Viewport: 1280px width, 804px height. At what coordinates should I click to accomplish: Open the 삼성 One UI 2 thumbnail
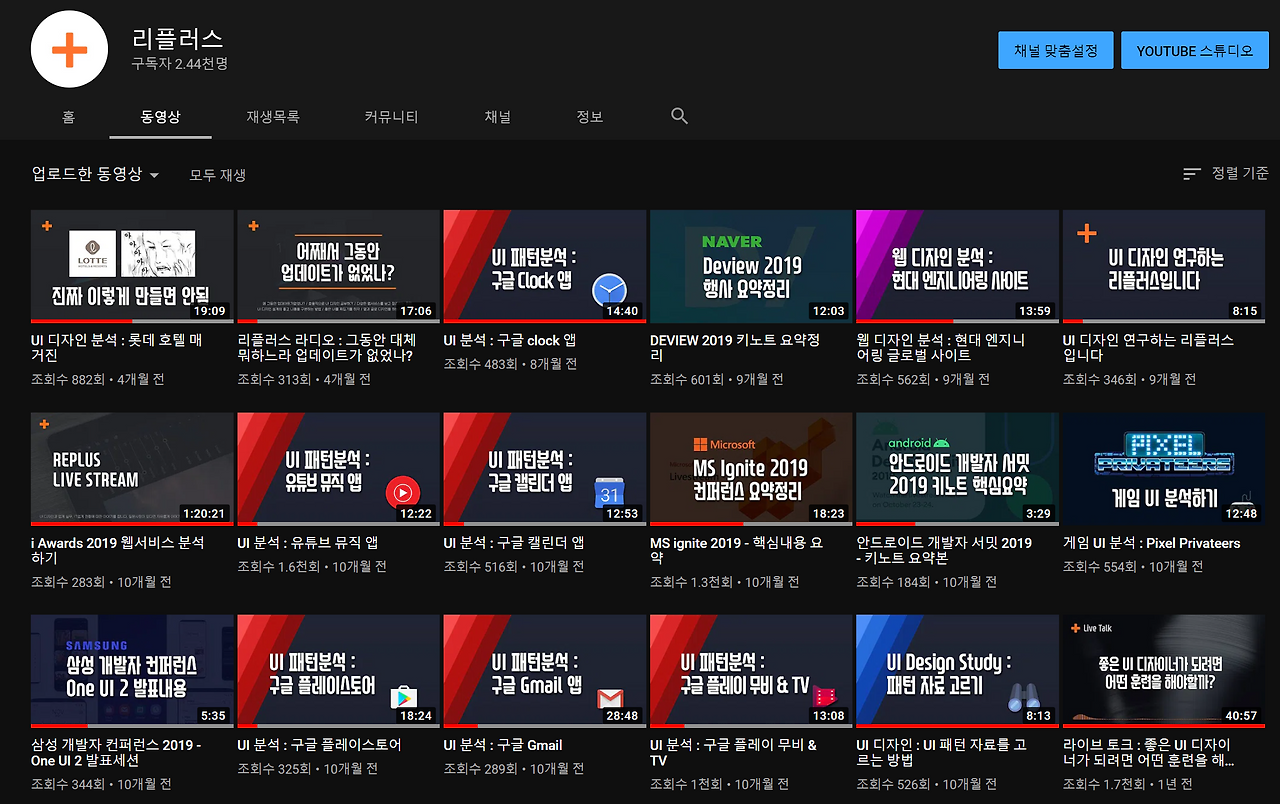click(132, 671)
